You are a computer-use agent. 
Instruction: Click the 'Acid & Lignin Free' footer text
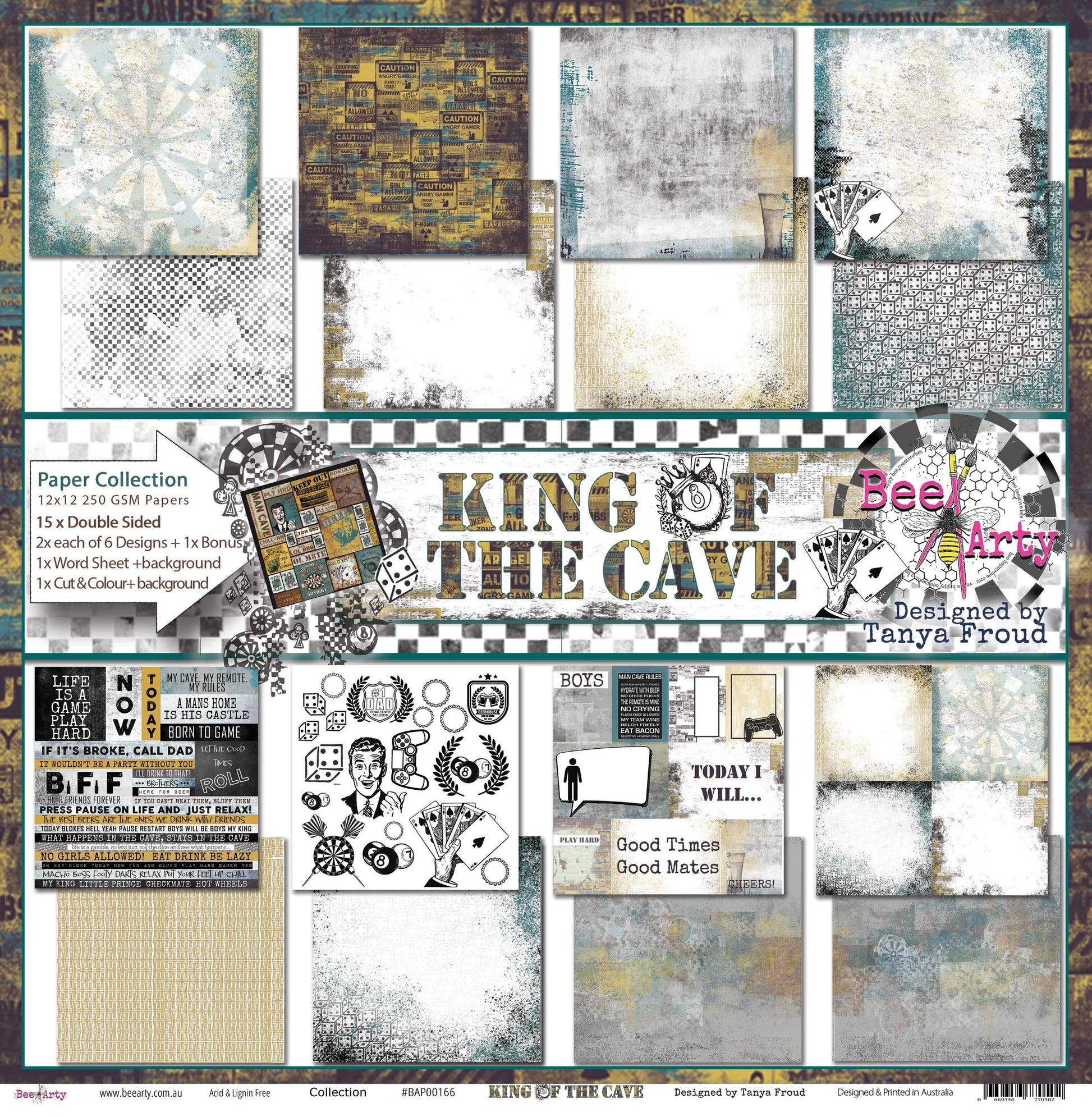tap(240, 1093)
